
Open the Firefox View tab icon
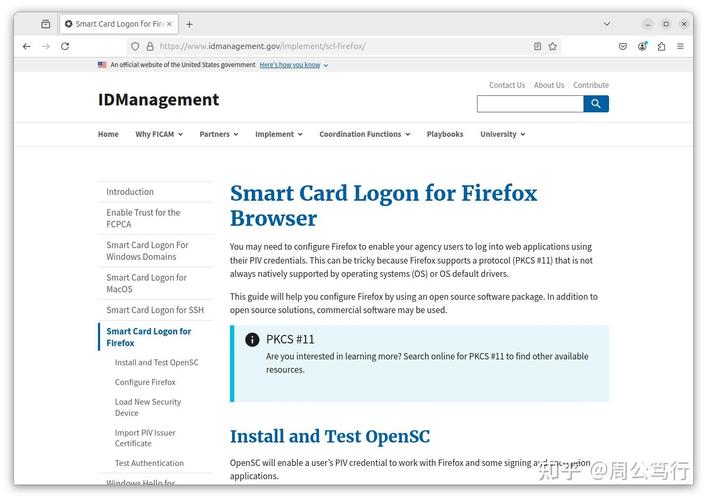click(x=46, y=24)
